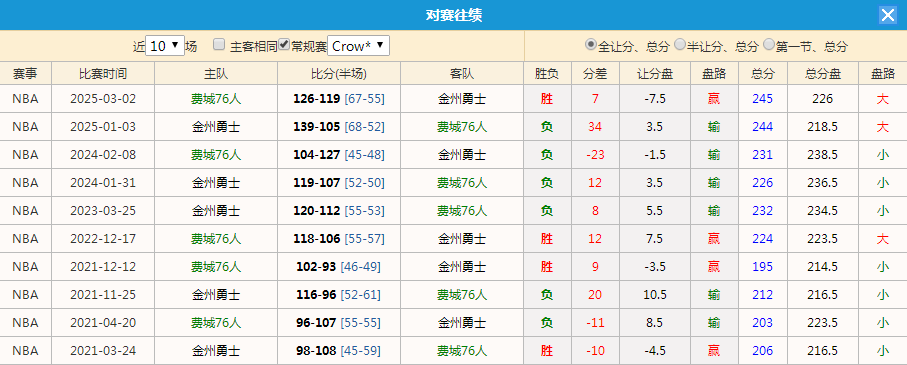Image resolution: width=907 pixels, height=365 pixels.
Task: Click handicap value 10.5
Action: [655, 294]
